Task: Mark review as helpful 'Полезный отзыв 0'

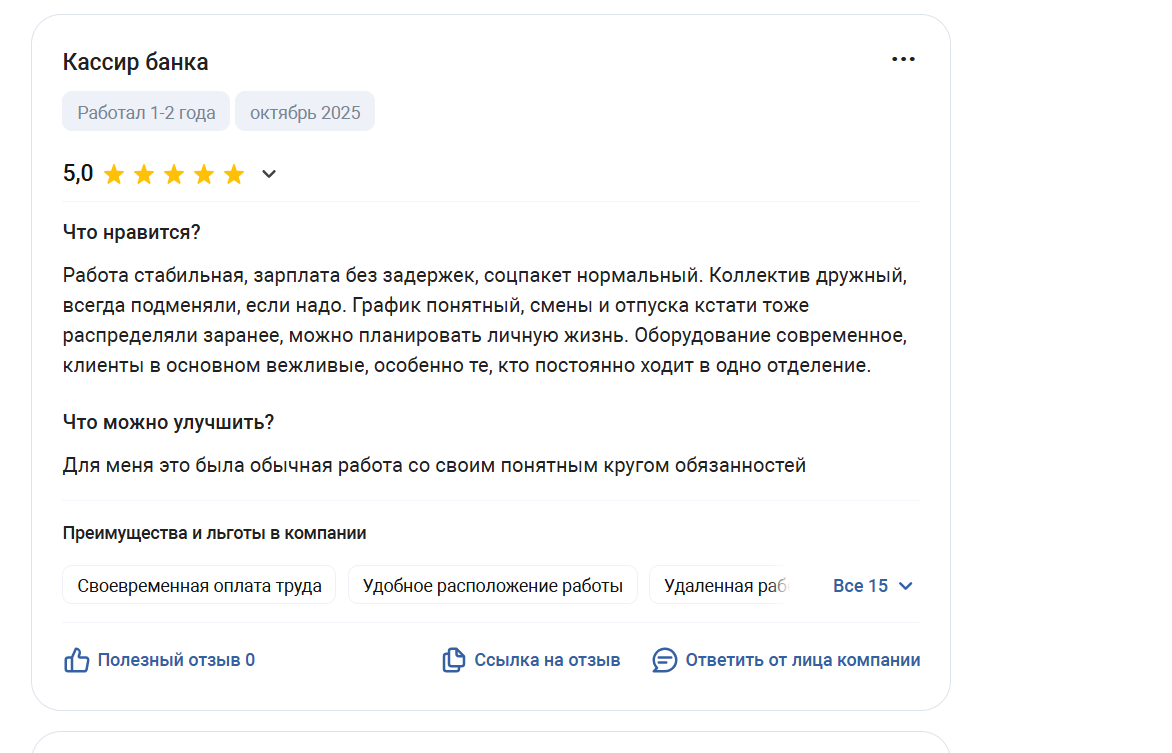Action: [x=176, y=660]
